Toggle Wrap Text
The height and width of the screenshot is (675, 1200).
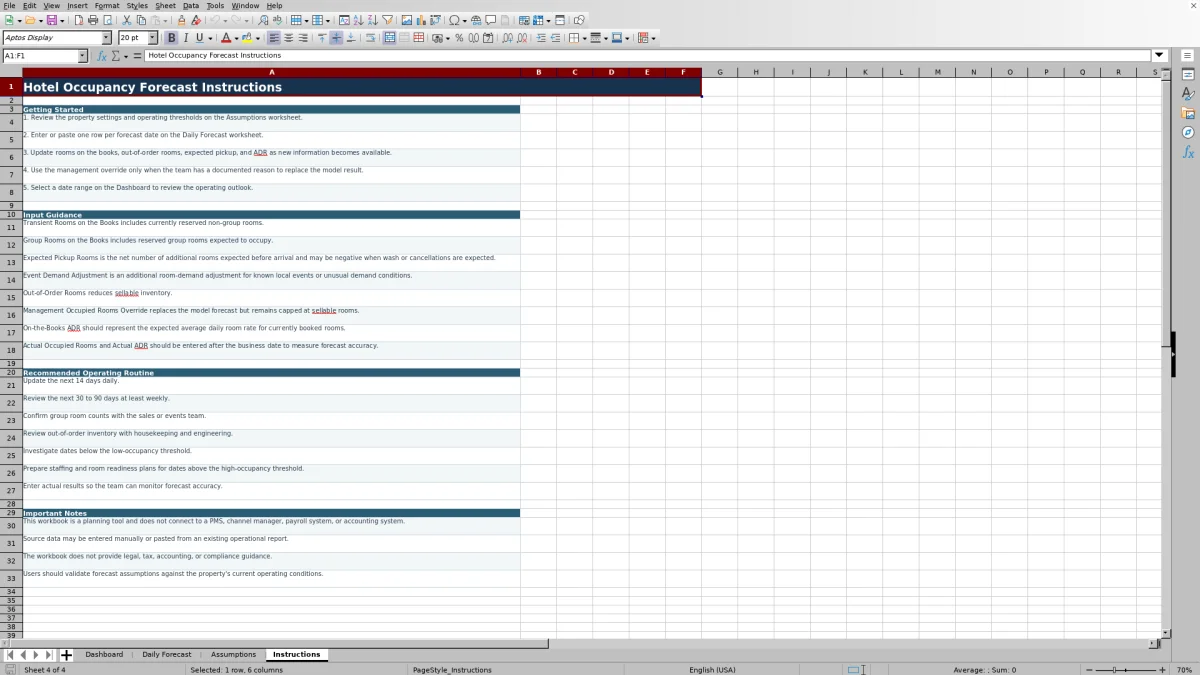[370, 38]
